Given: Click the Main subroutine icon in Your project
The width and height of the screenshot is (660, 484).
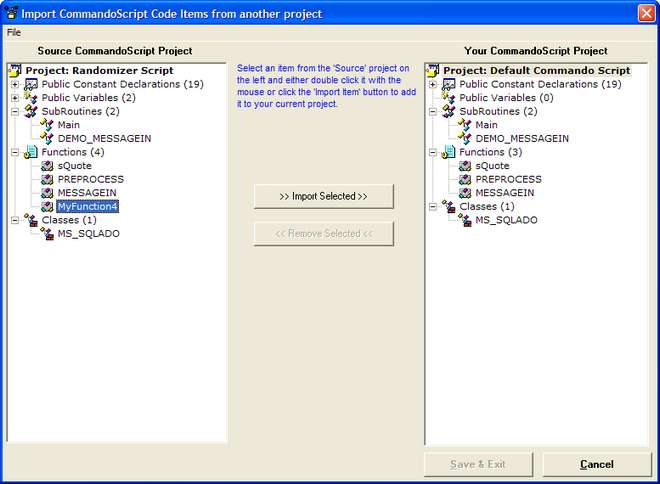Looking at the screenshot, I should [x=465, y=125].
